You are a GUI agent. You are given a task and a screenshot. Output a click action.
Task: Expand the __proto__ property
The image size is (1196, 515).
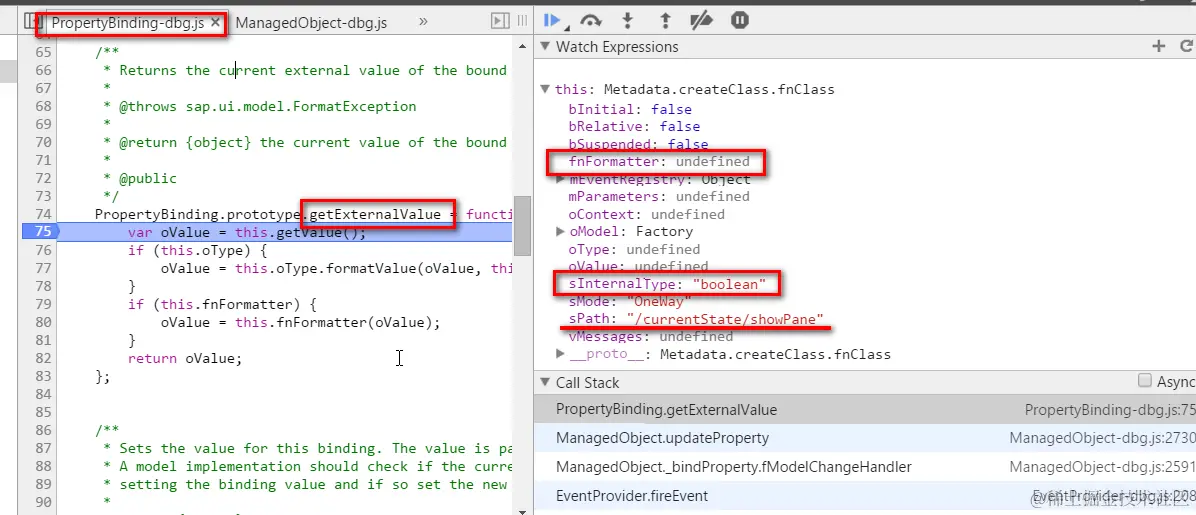coord(561,354)
